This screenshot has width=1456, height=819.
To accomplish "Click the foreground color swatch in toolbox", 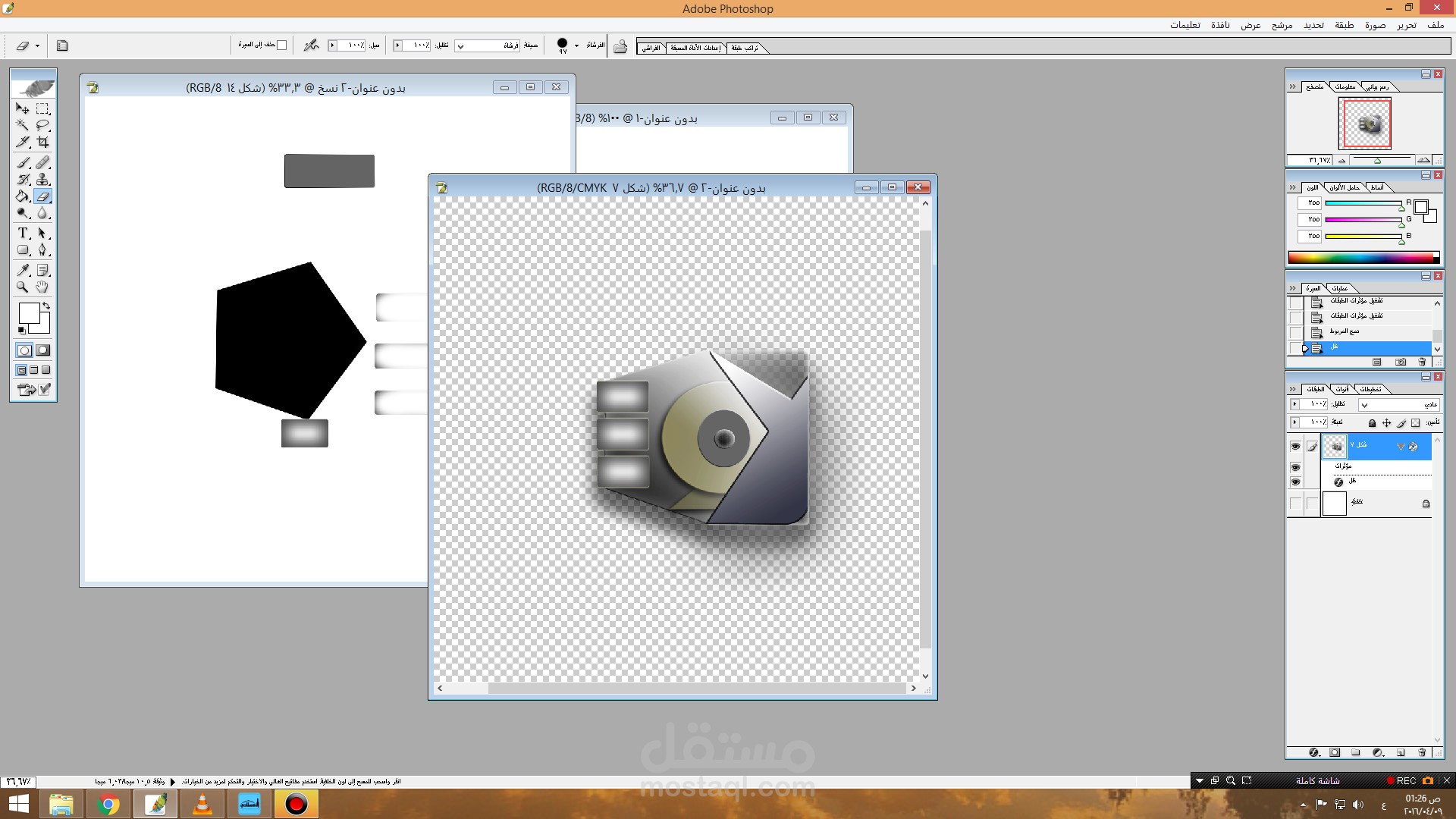I will 29,313.
